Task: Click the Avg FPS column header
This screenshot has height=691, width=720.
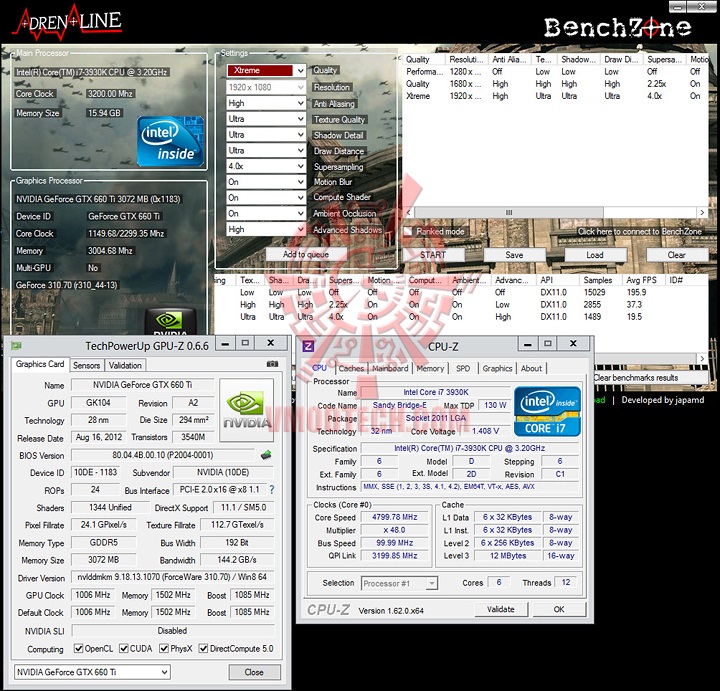Action: click(x=642, y=280)
